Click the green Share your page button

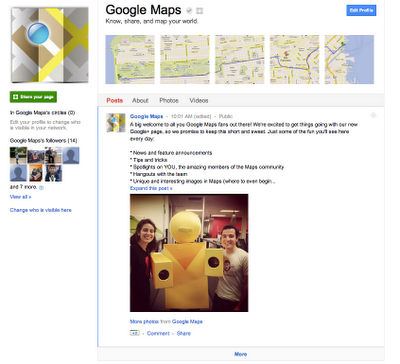tap(33, 97)
